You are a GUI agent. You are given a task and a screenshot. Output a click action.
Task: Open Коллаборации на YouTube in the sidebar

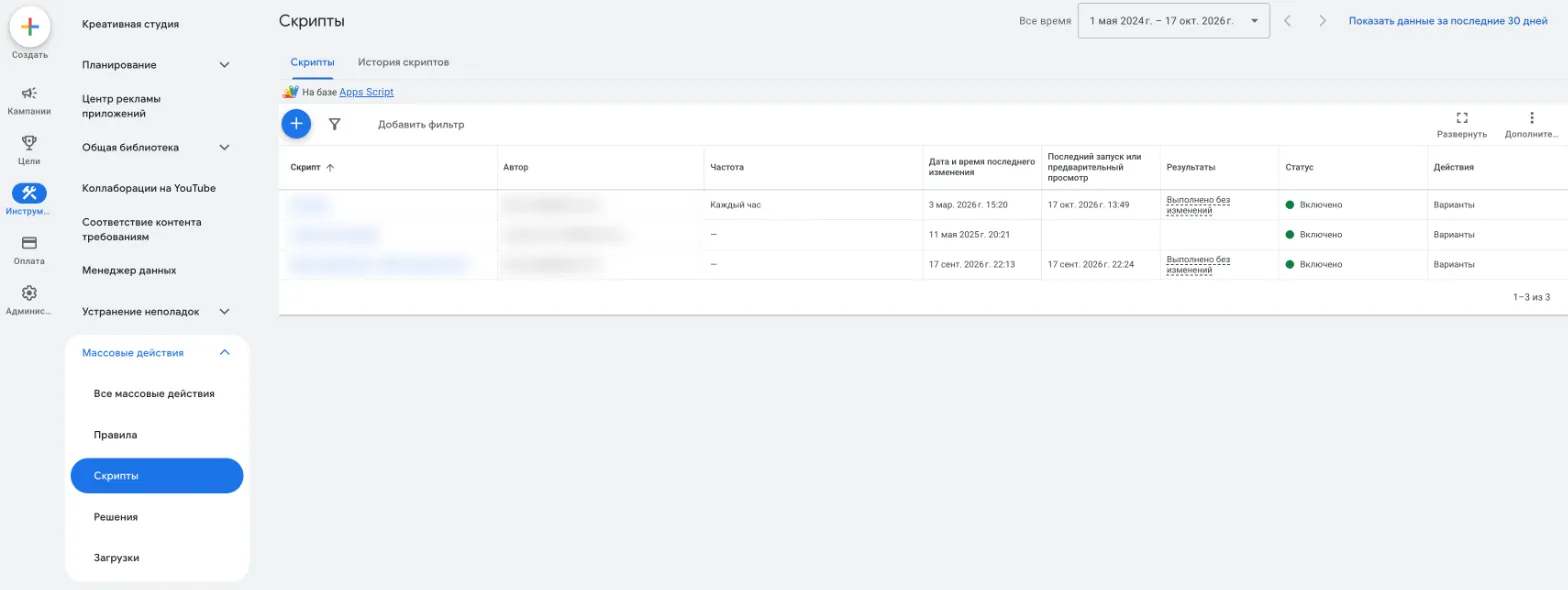point(149,188)
